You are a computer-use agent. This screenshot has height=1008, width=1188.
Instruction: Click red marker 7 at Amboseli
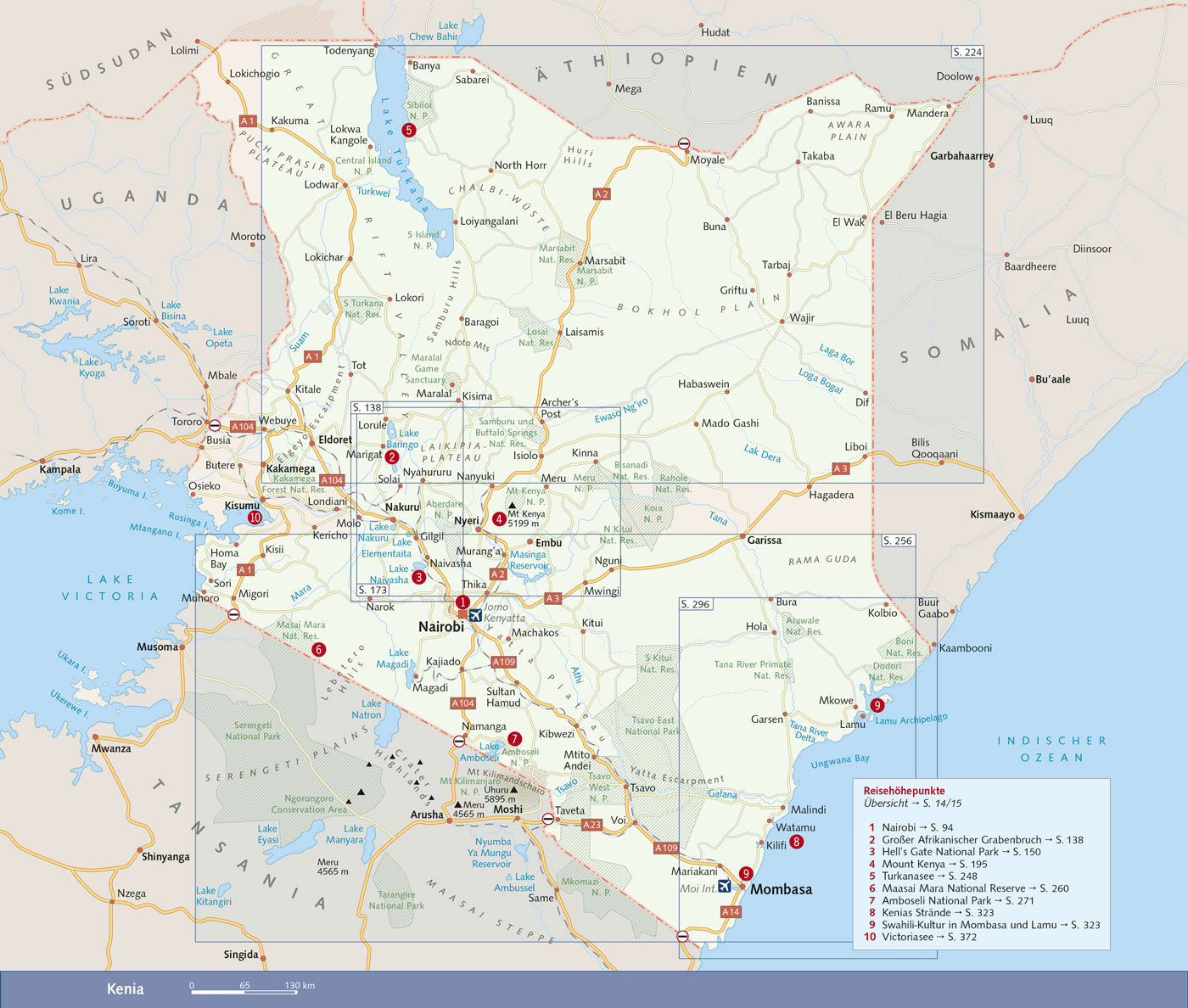[x=514, y=739]
